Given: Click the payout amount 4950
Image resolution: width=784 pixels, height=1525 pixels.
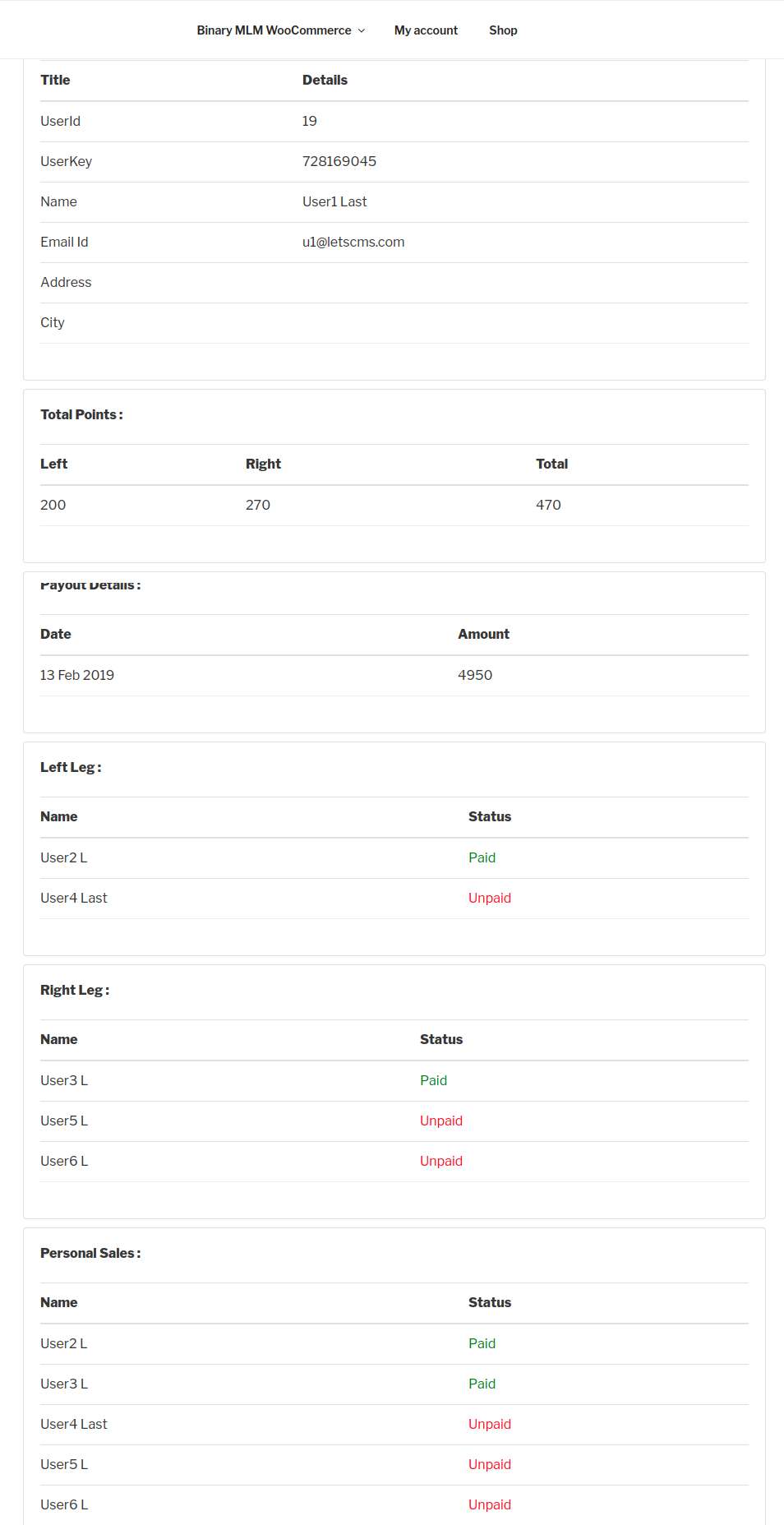Looking at the screenshot, I should tap(475, 675).
